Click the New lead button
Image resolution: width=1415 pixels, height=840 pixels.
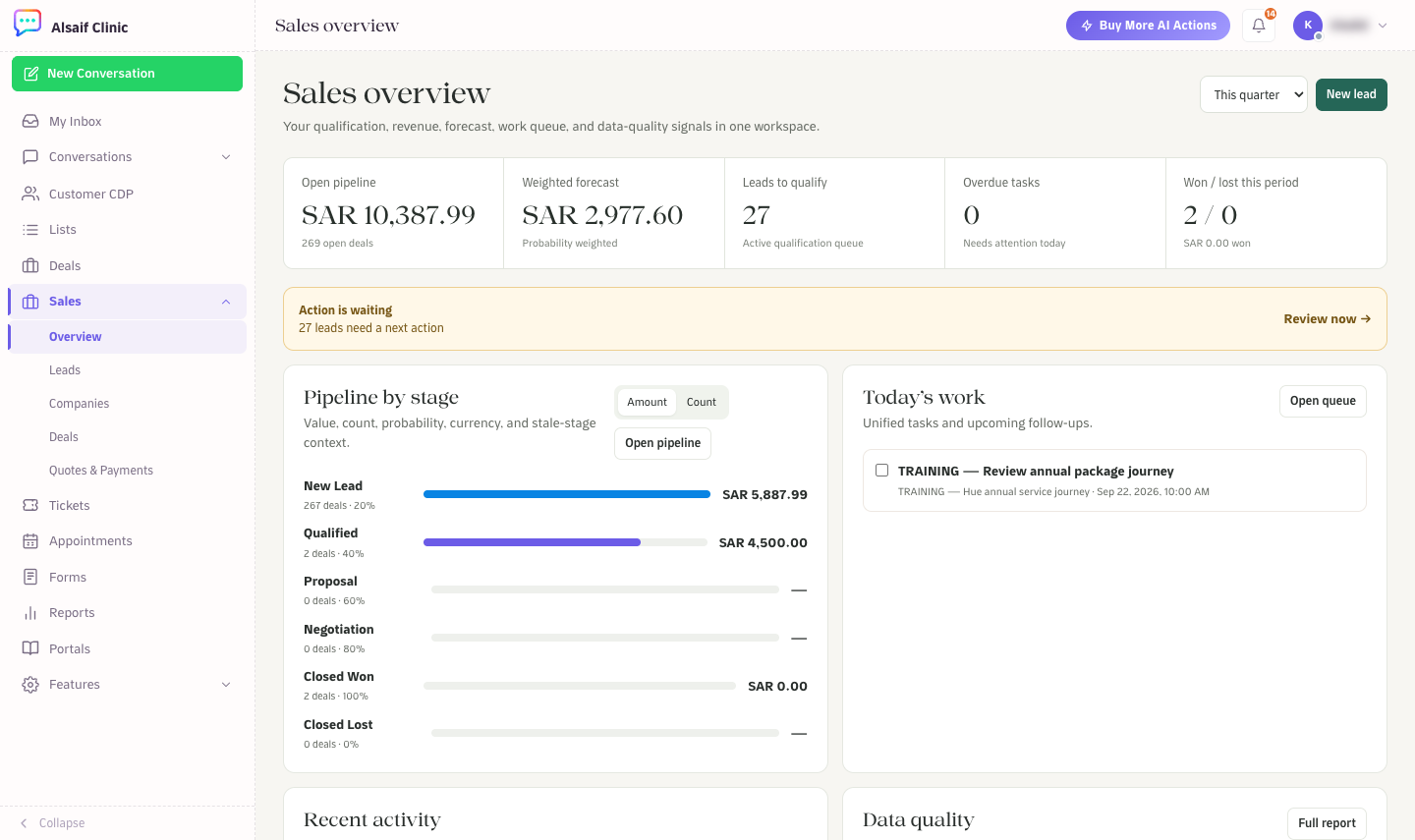tap(1351, 94)
